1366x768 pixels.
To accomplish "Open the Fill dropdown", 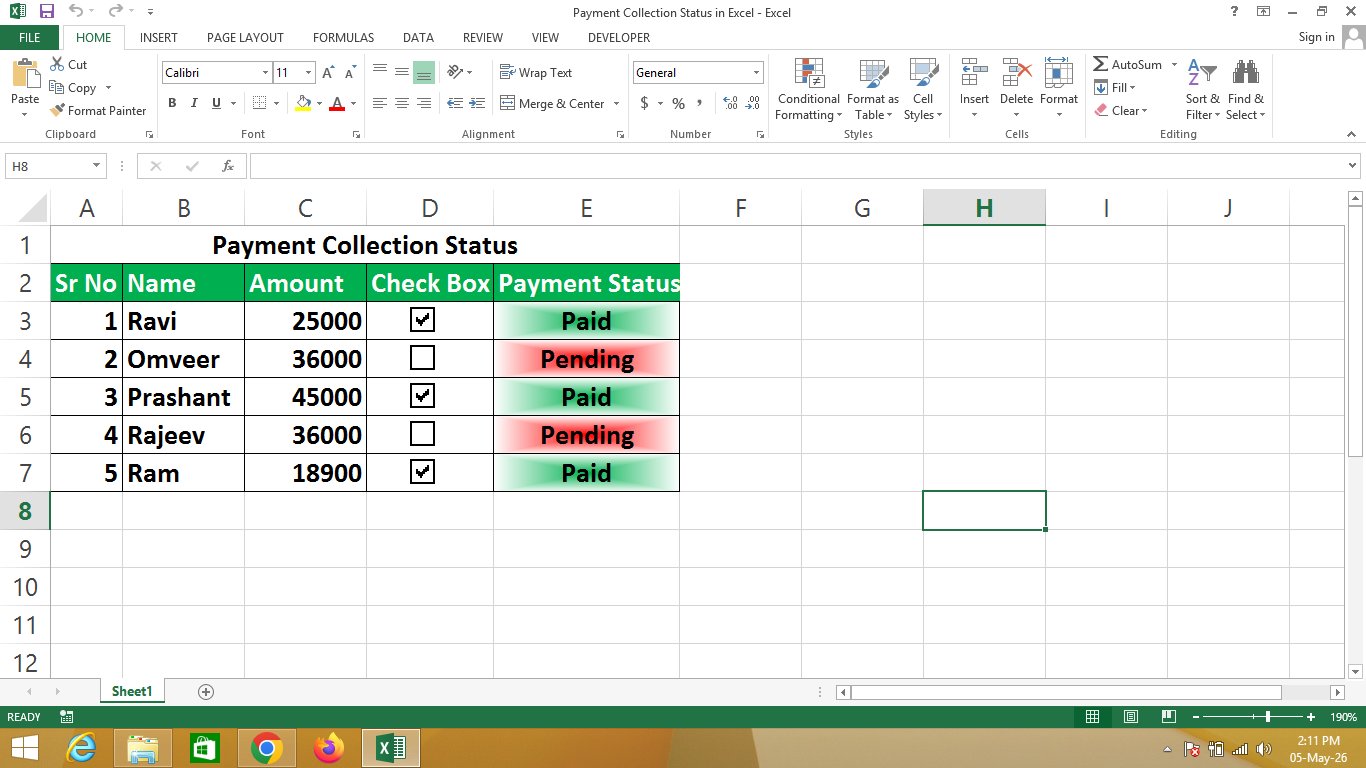I will click(1115, 88).
